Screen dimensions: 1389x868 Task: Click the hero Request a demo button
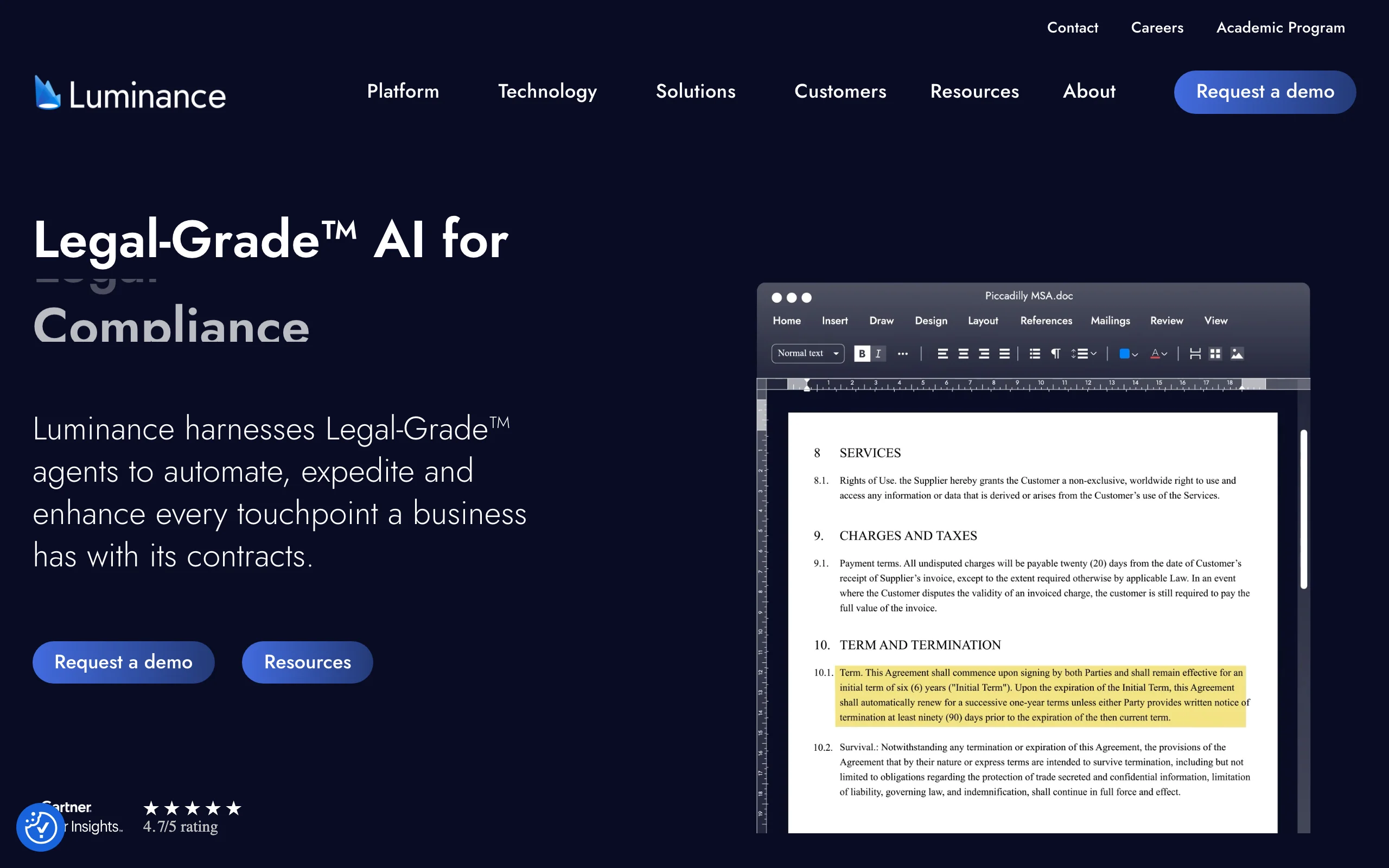pos(123,662)
